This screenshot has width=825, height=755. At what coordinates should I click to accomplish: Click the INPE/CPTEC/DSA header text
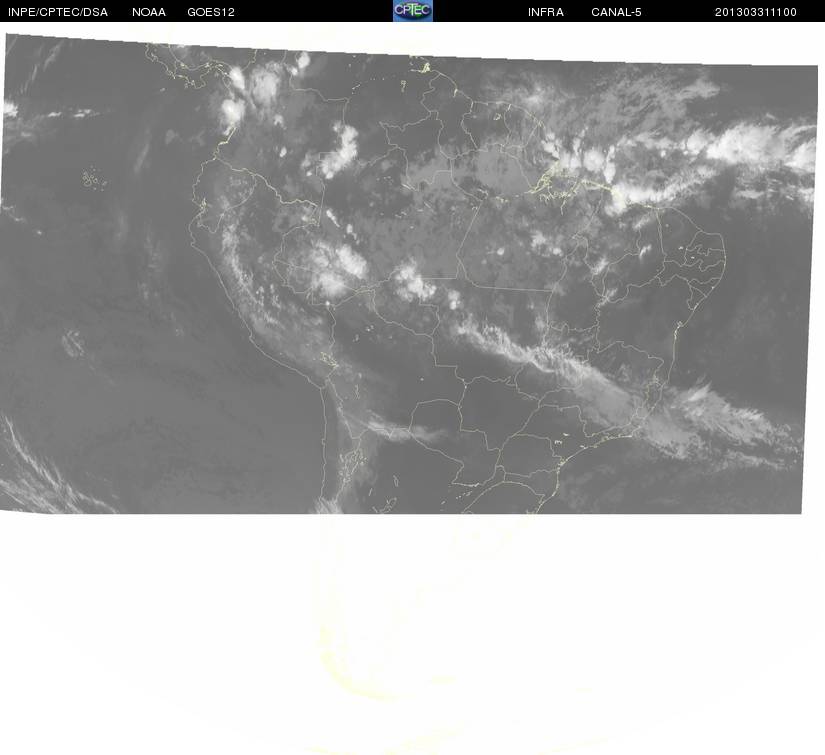(58, 12)
